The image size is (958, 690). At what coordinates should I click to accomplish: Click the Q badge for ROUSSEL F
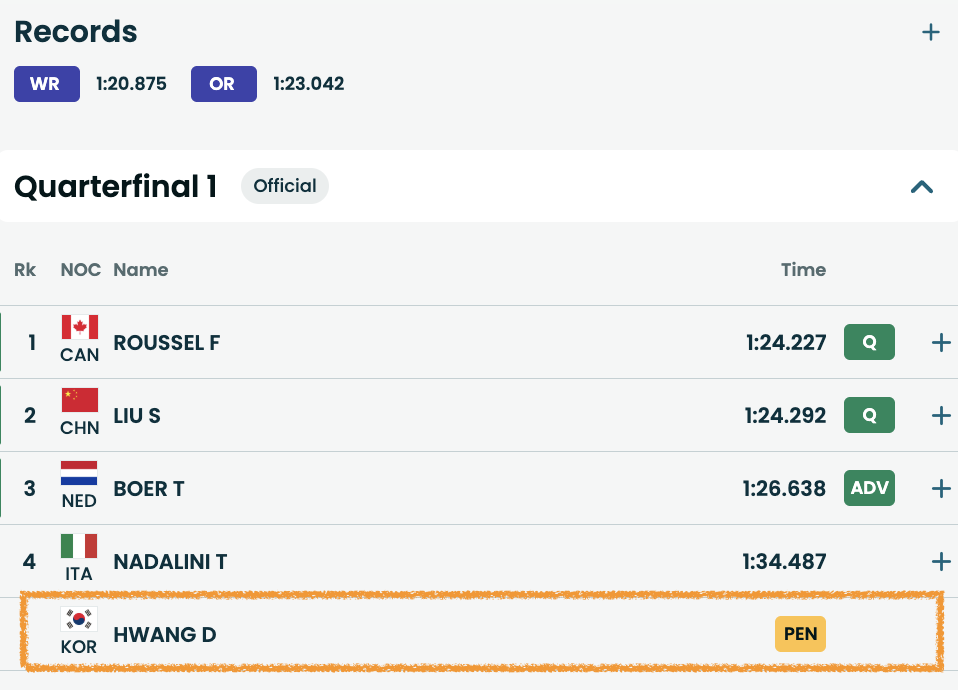869,342
